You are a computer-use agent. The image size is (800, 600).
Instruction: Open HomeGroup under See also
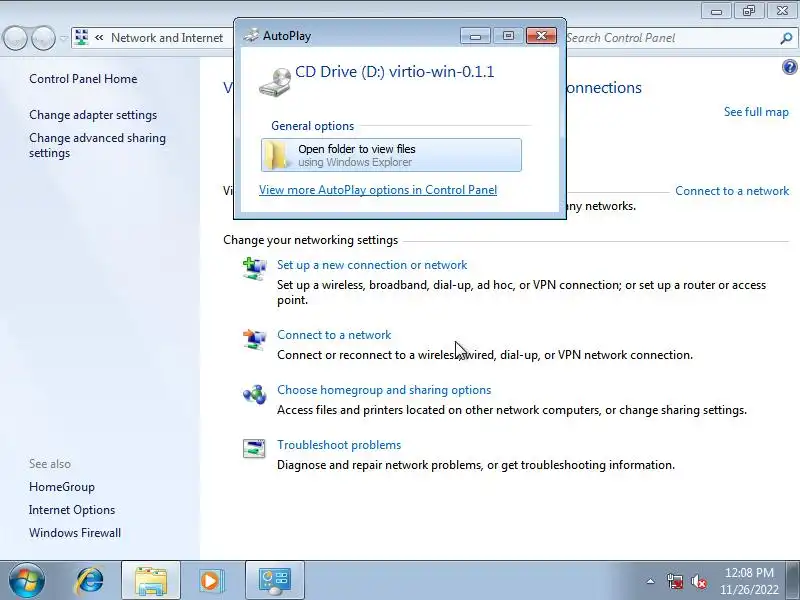pyautogui.click(x=62, y=487)
